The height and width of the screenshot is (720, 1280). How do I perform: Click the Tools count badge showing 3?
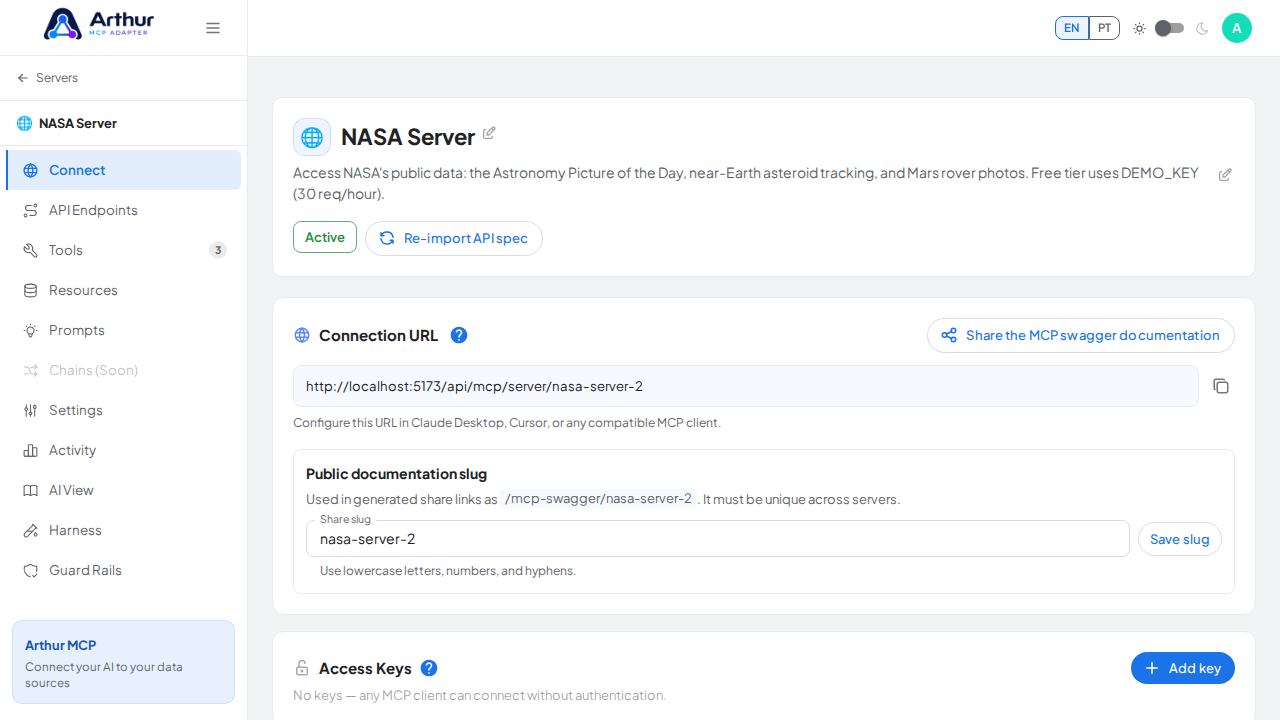coord(218,250)
